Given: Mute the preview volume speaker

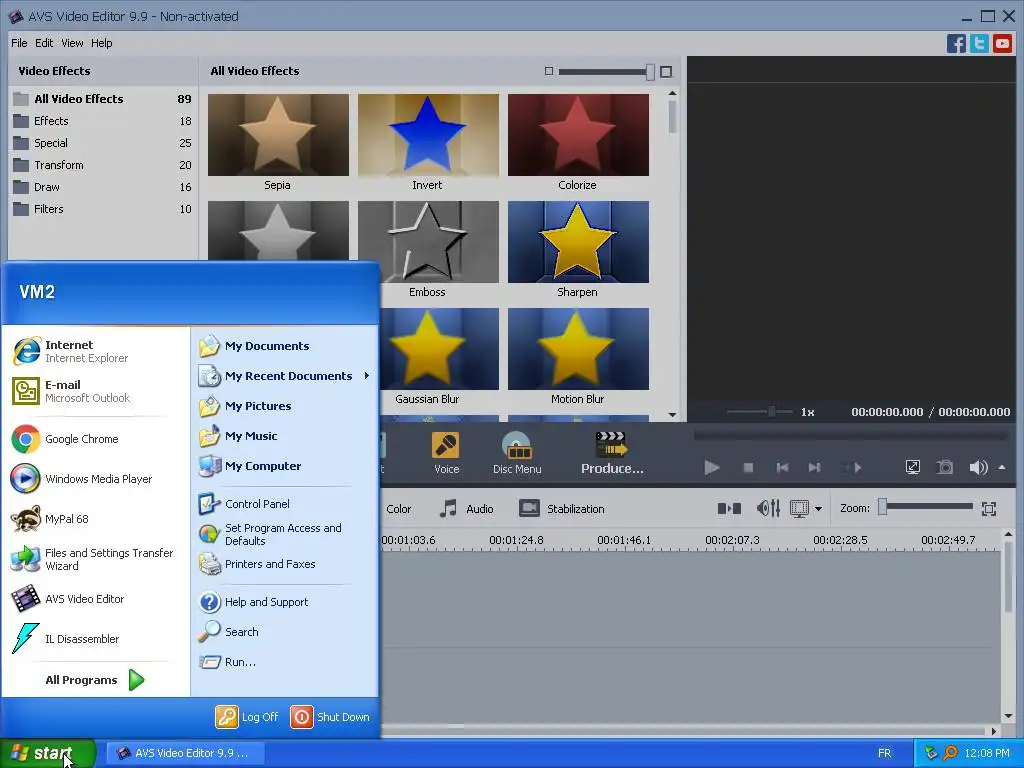Looking at the screenshot, I should pos(978,468).
